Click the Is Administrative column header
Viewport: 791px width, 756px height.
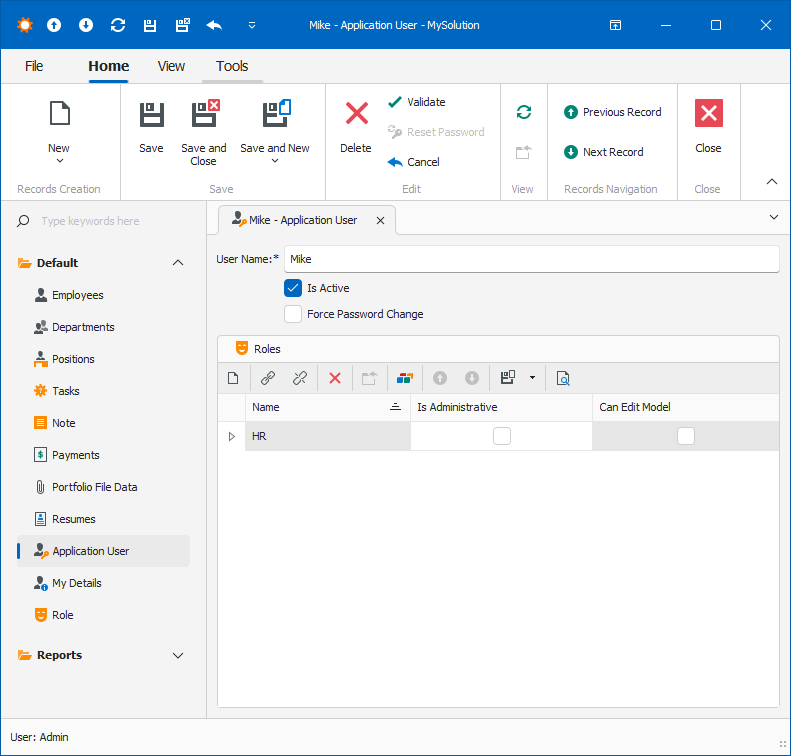click(x=501, y=407)
